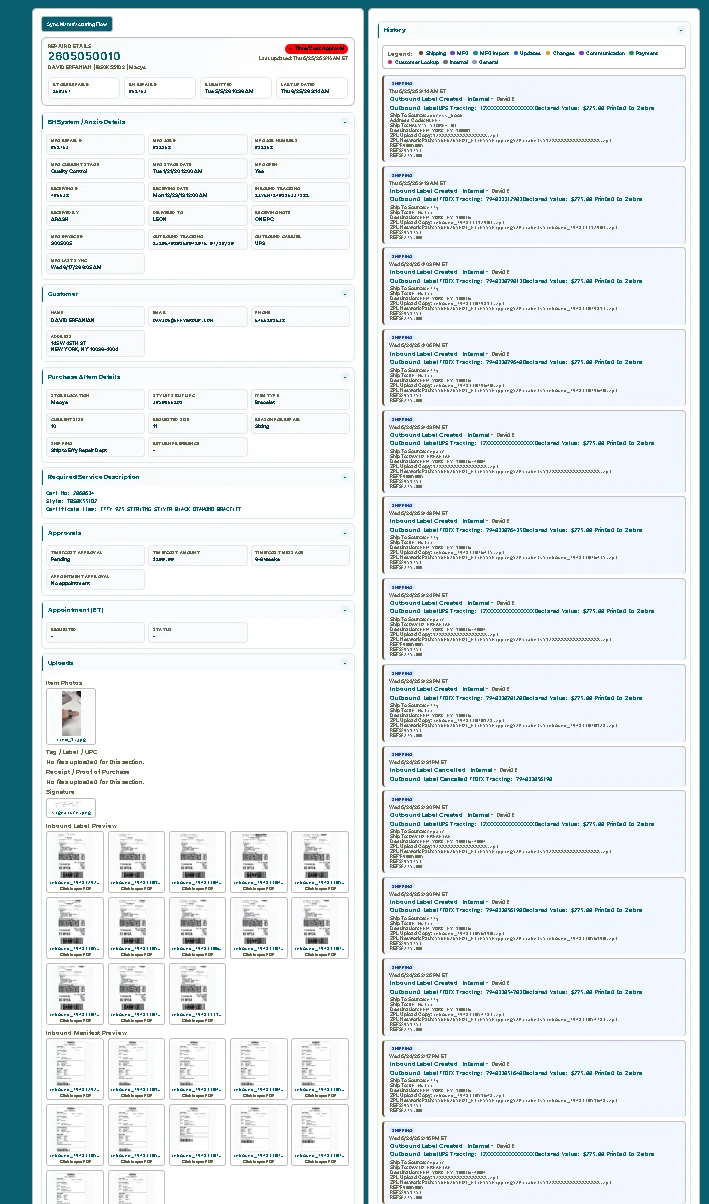The height and width of the screenshot is (1204, 709).
Task: Open the first Inbound Label Preview PDF
Action: pyautogui.click(x=76, y=861)
